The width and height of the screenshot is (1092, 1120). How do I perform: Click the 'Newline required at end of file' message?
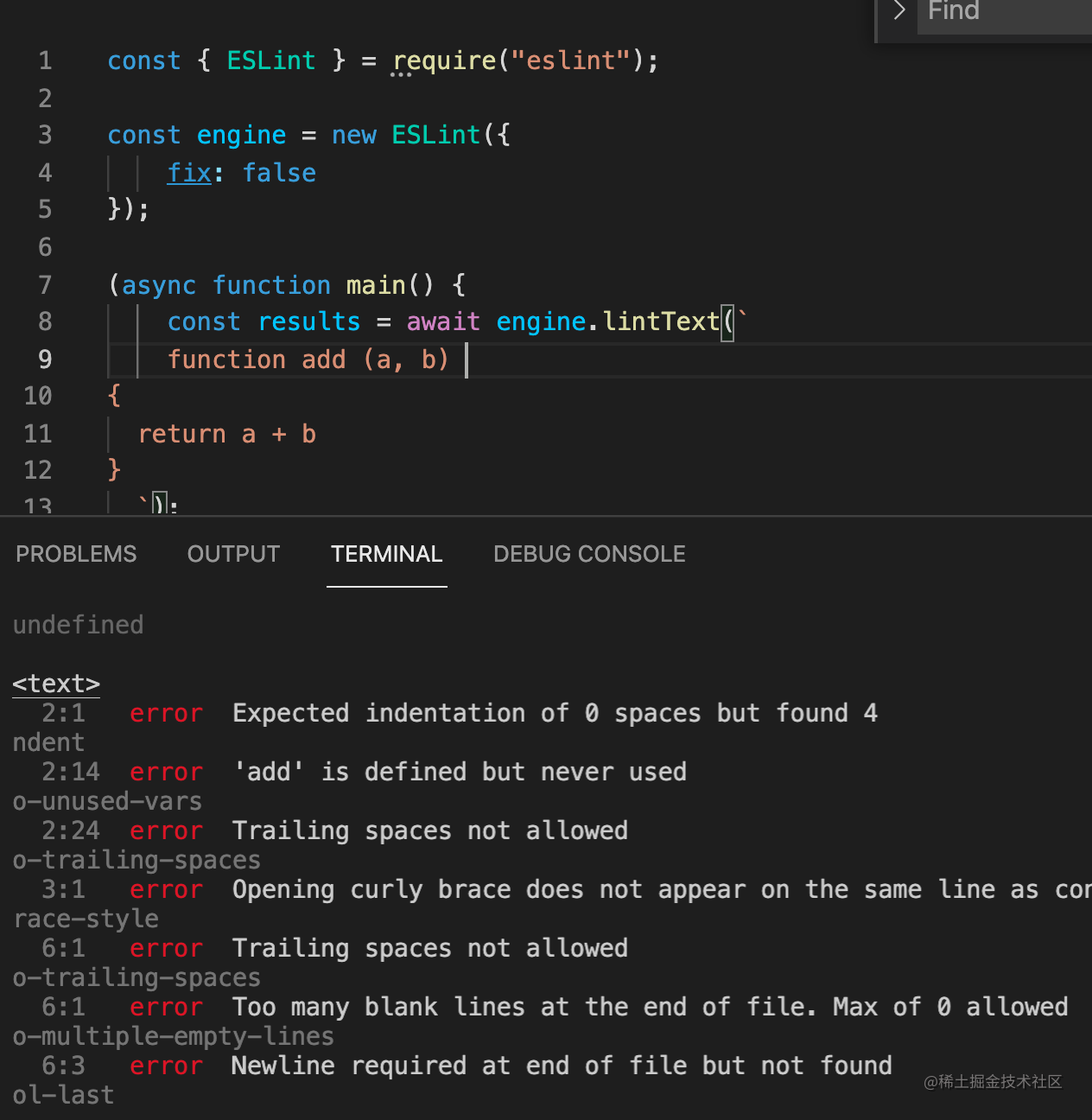click(x=562, y=1066)
